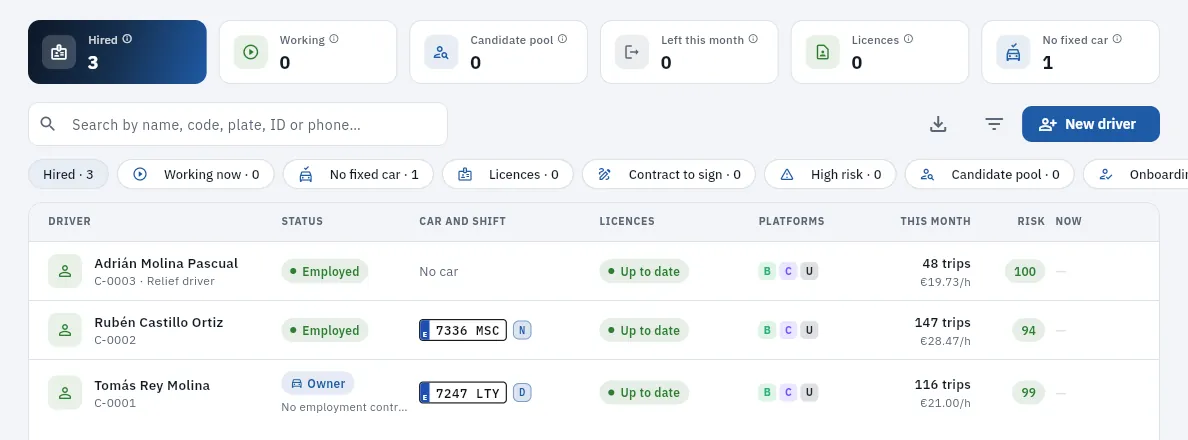This screenshot has height=440, width=1188.
Task: Show info icon next to Working
Action: [x=334, y=39]
